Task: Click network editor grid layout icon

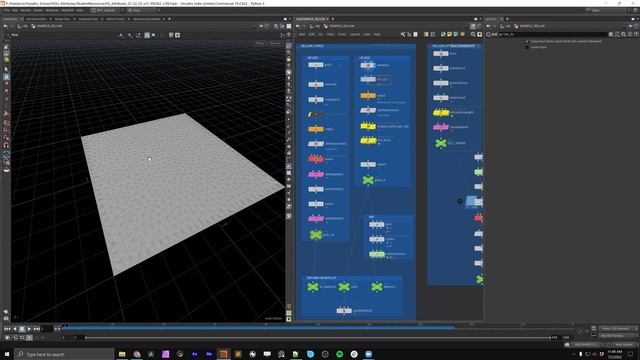Action: [x=433, y=35]
